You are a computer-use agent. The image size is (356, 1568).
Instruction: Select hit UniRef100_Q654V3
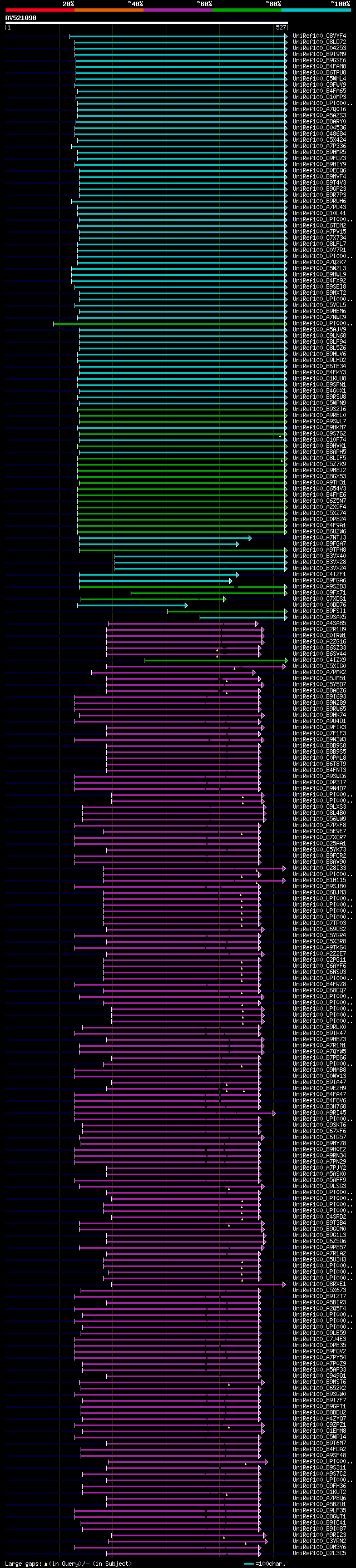click(x=319, y=488)
